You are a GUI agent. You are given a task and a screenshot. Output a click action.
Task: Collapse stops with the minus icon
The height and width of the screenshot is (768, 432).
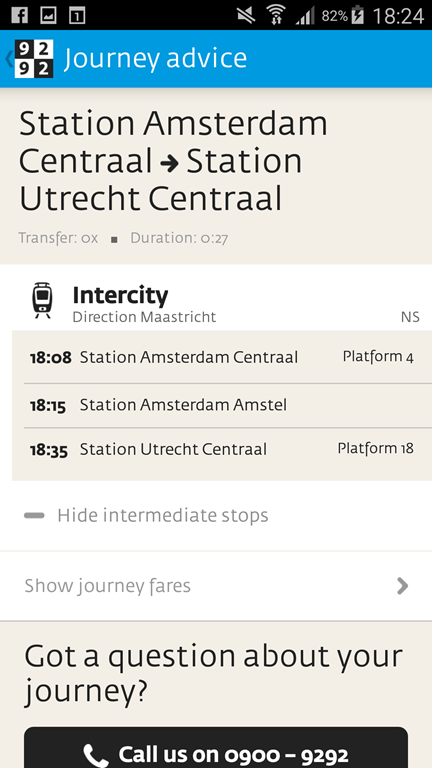click(x=34, y=515)
